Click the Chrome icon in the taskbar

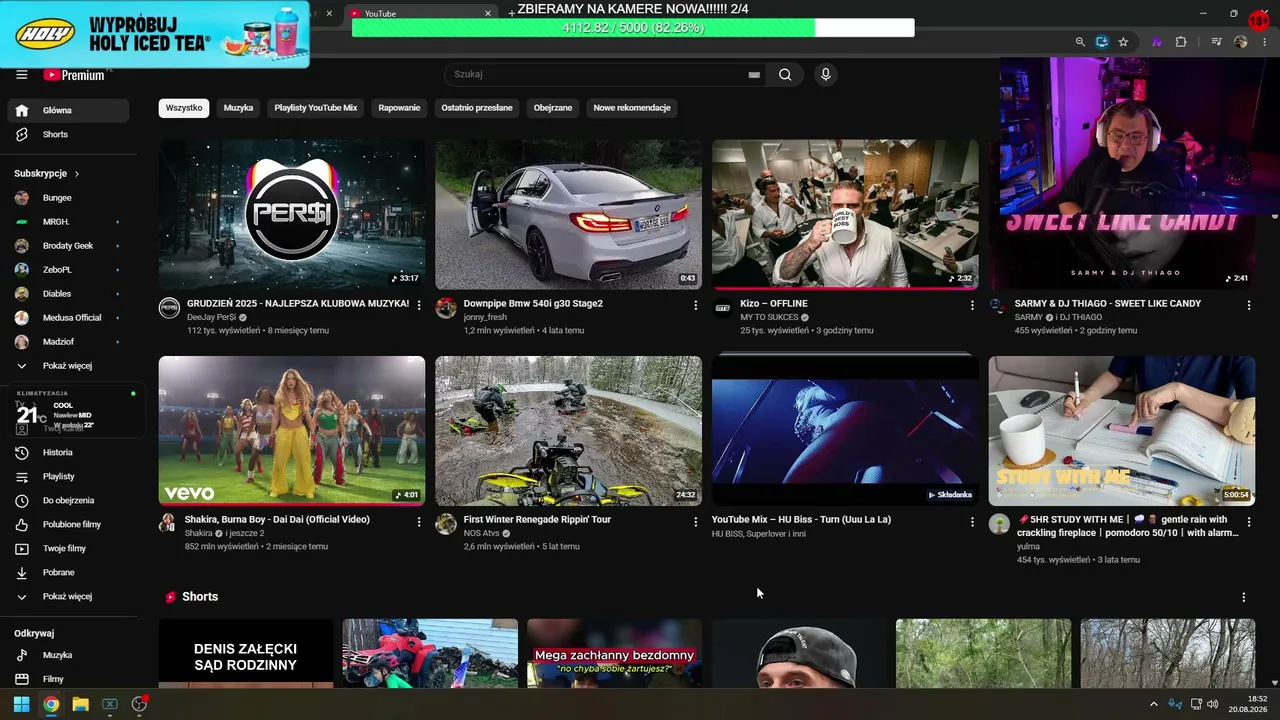[x=51, y=704]
